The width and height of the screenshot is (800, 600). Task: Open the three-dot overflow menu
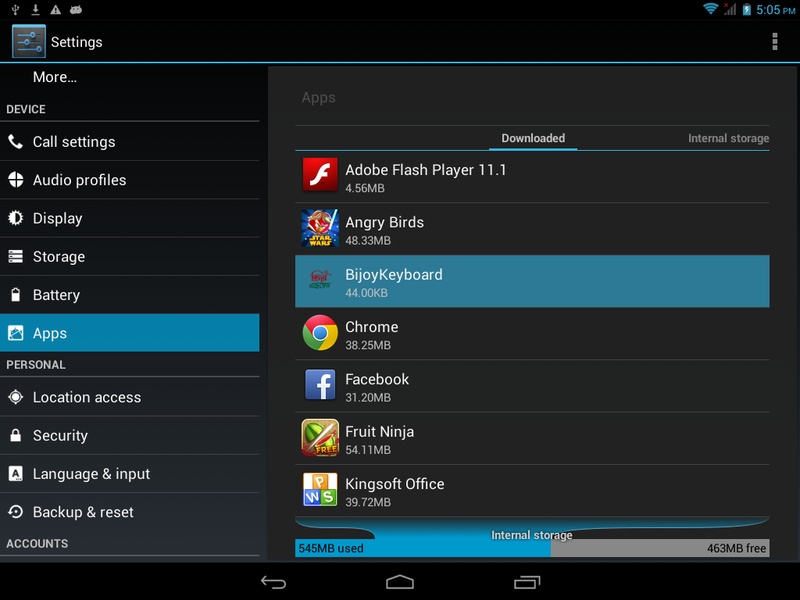pos(774,41)
